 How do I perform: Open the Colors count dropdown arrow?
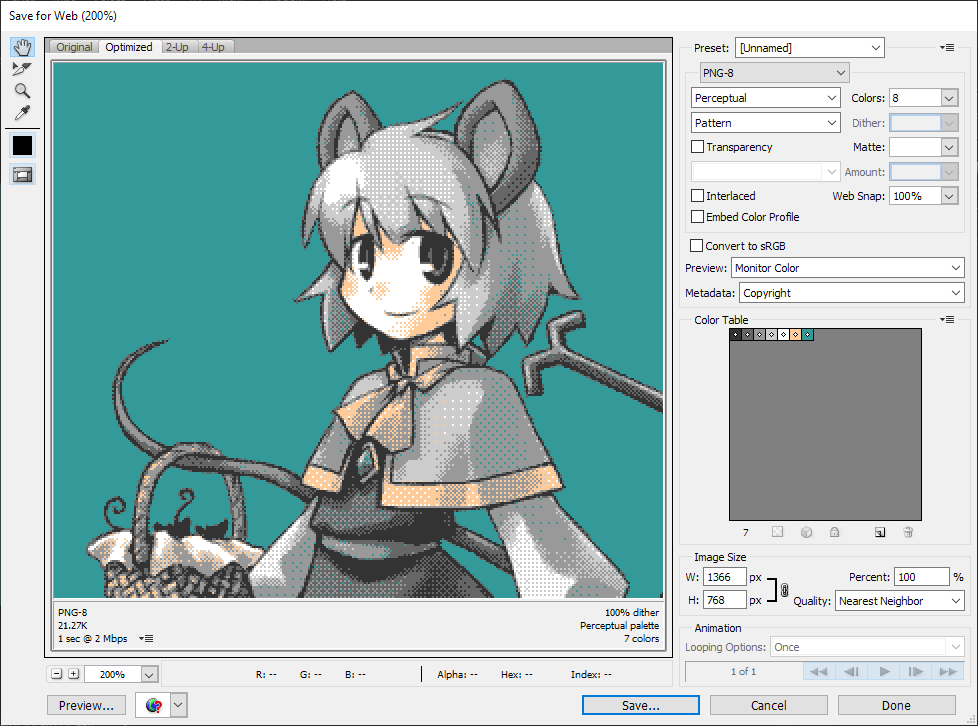pyautogui.click(x=949, y=98)
